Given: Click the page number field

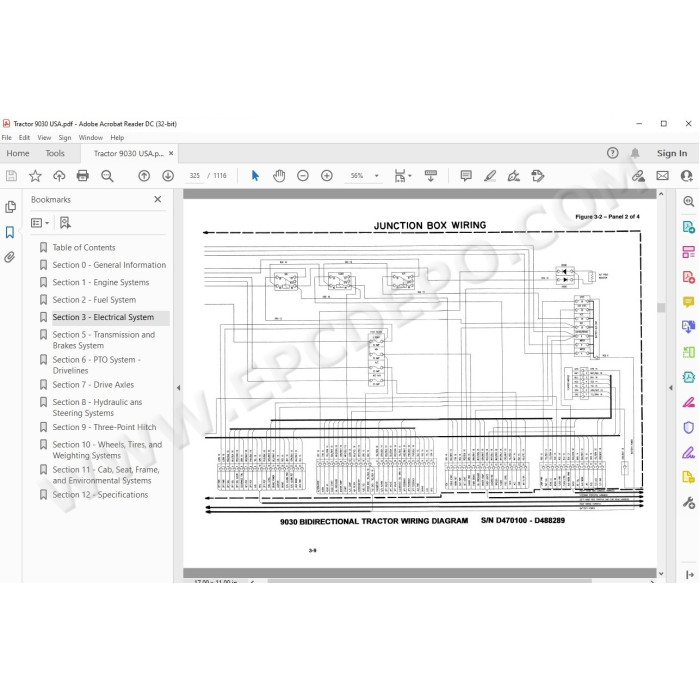Looking at the screenshot, I should (195, 176).
